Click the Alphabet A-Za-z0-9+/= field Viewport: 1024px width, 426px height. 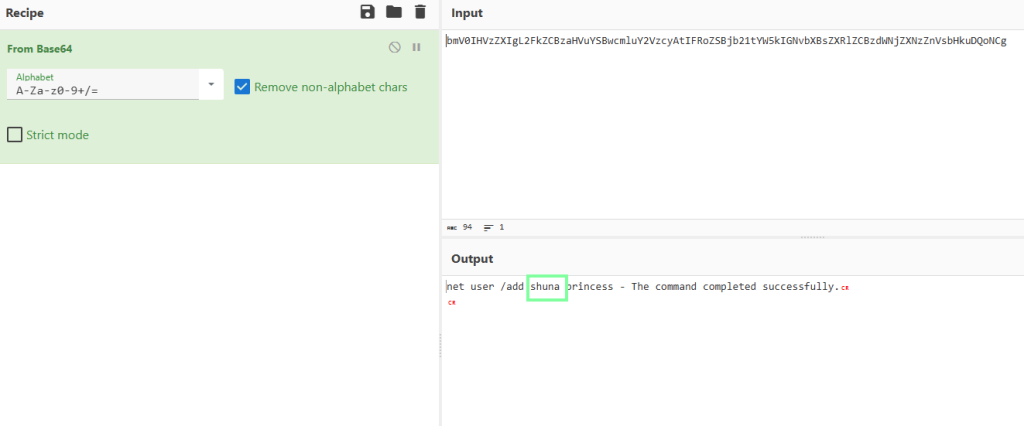coord(100,89)
